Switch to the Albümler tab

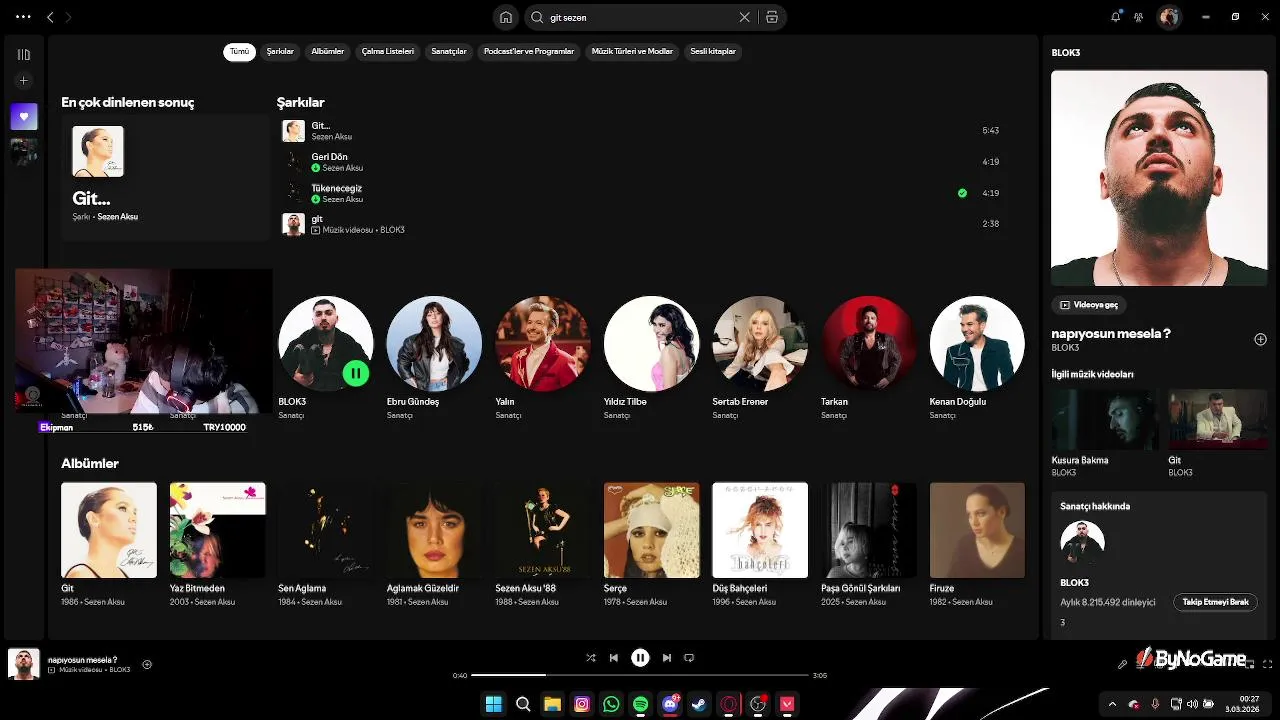pyautogui.click(x=328, y=52)
